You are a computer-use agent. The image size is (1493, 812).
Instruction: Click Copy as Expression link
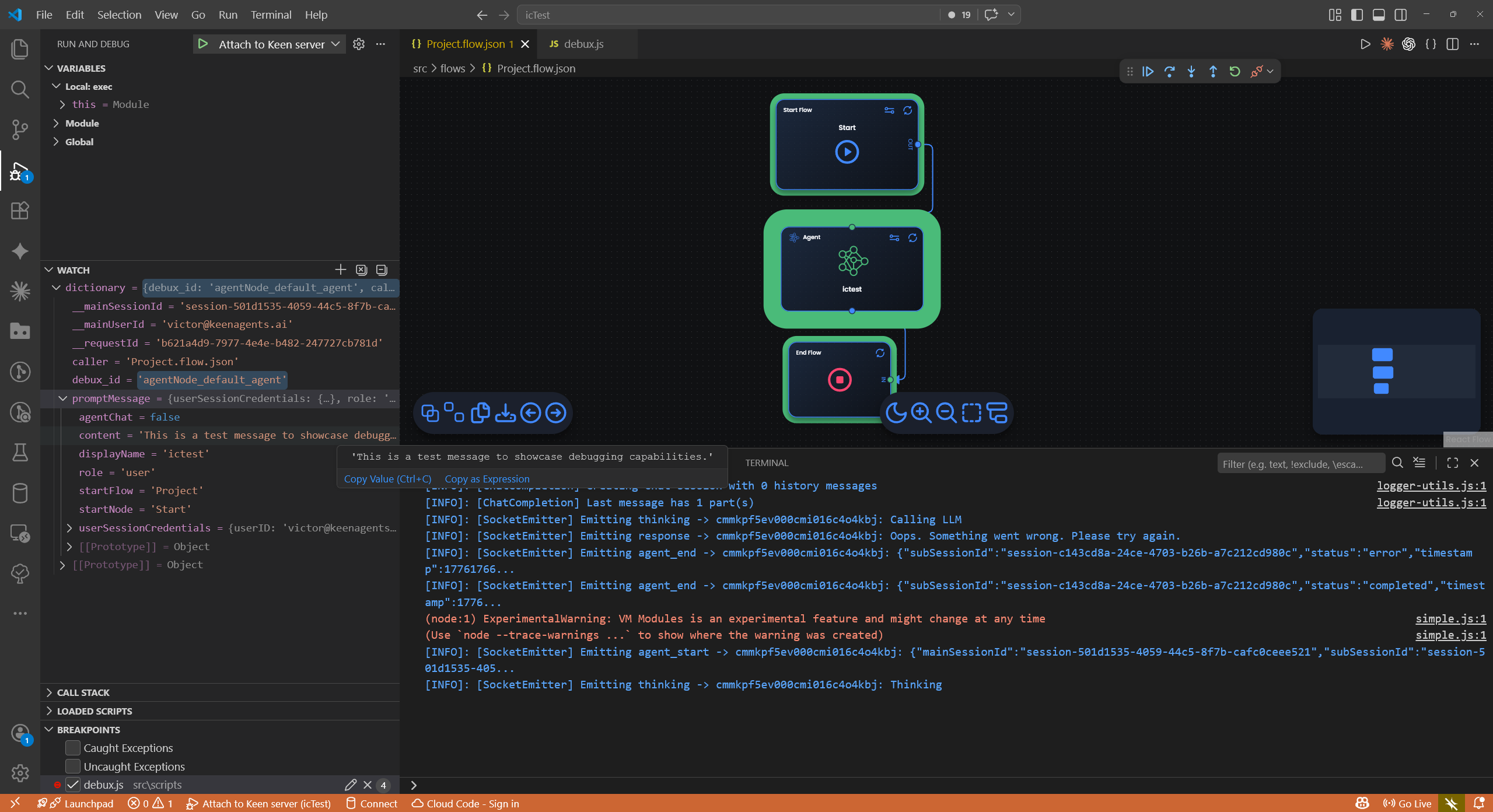coord(487,479)
